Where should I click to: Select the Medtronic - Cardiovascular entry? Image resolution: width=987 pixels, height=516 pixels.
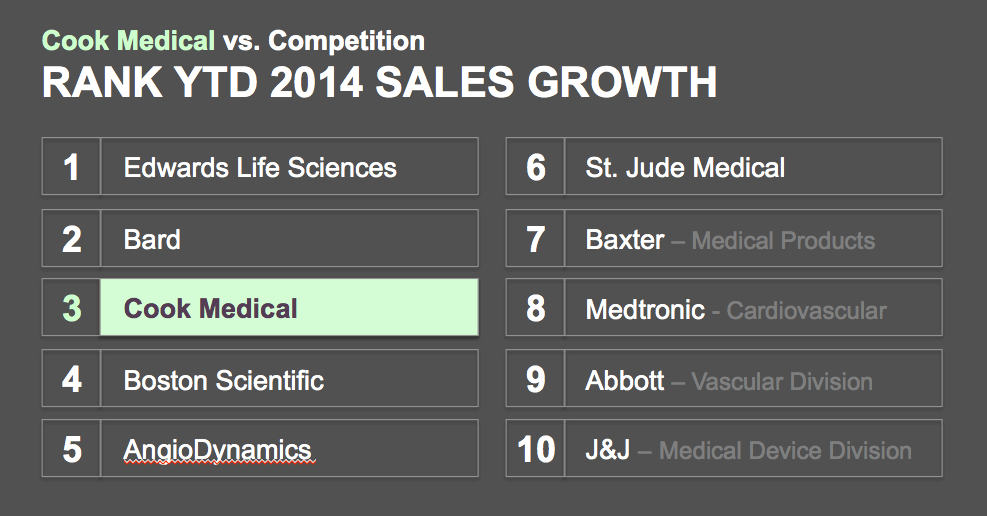[753, 308]
